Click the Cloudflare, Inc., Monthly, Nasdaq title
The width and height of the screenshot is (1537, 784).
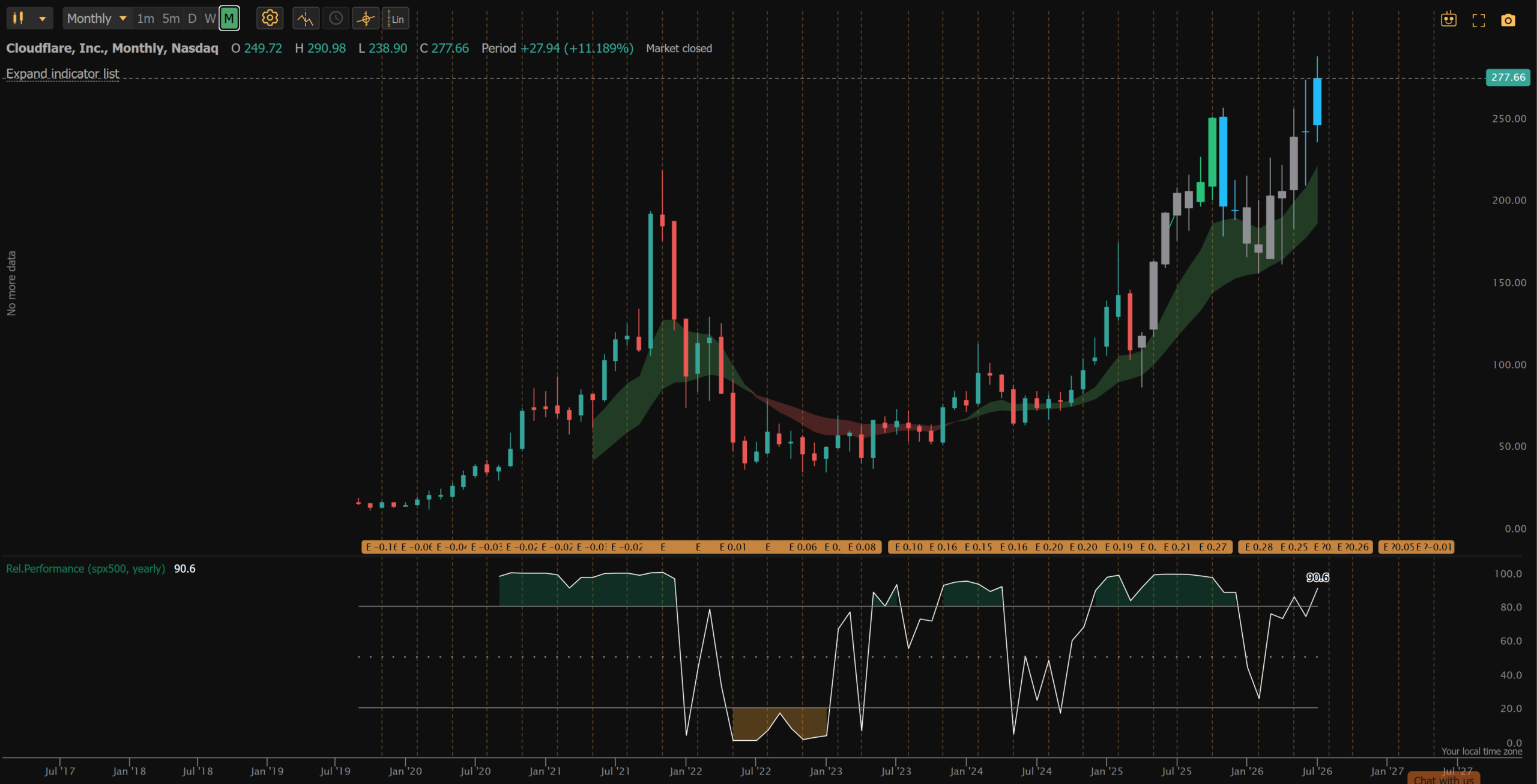[x=112, y=49]
